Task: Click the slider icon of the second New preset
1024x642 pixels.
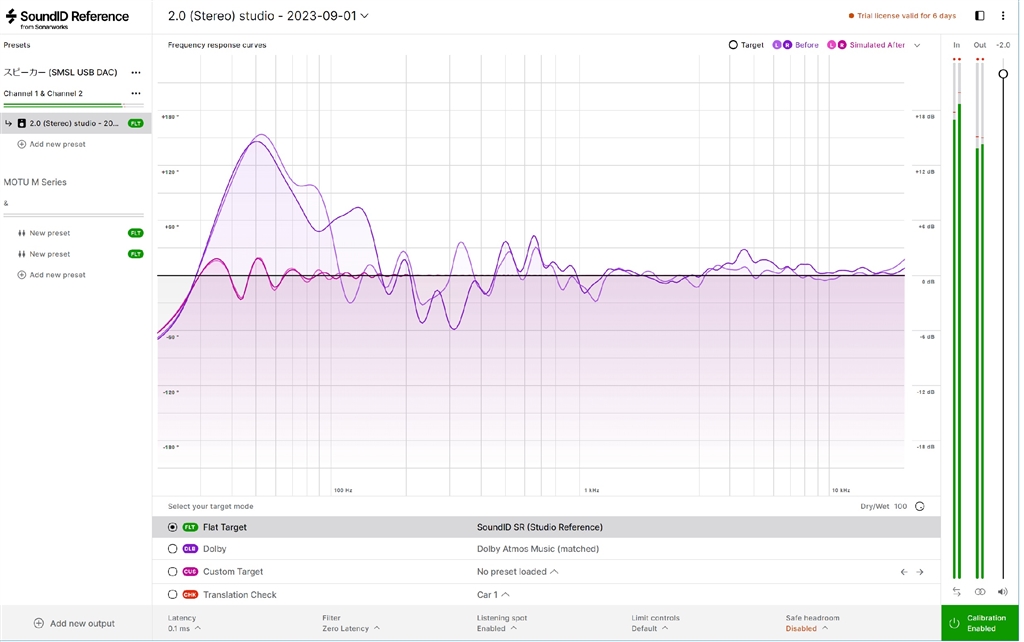Action: click(x=22, y=254)
